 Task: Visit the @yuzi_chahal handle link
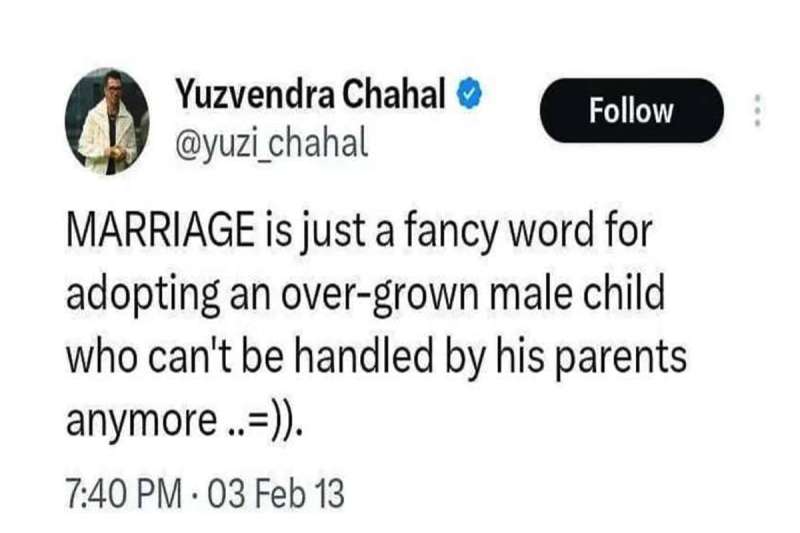(272, 144)
